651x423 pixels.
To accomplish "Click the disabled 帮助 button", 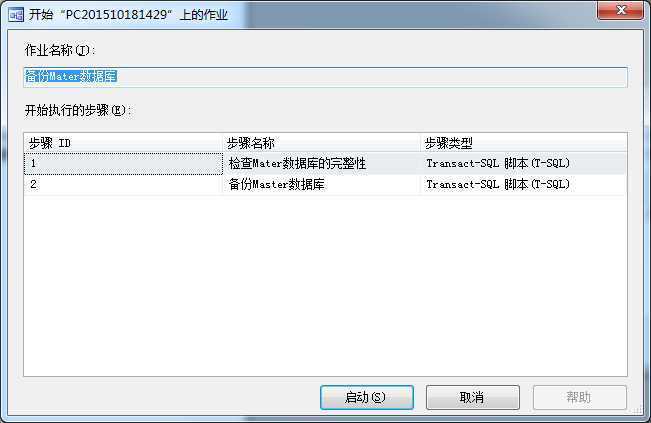I will click(x=580, y=397).
